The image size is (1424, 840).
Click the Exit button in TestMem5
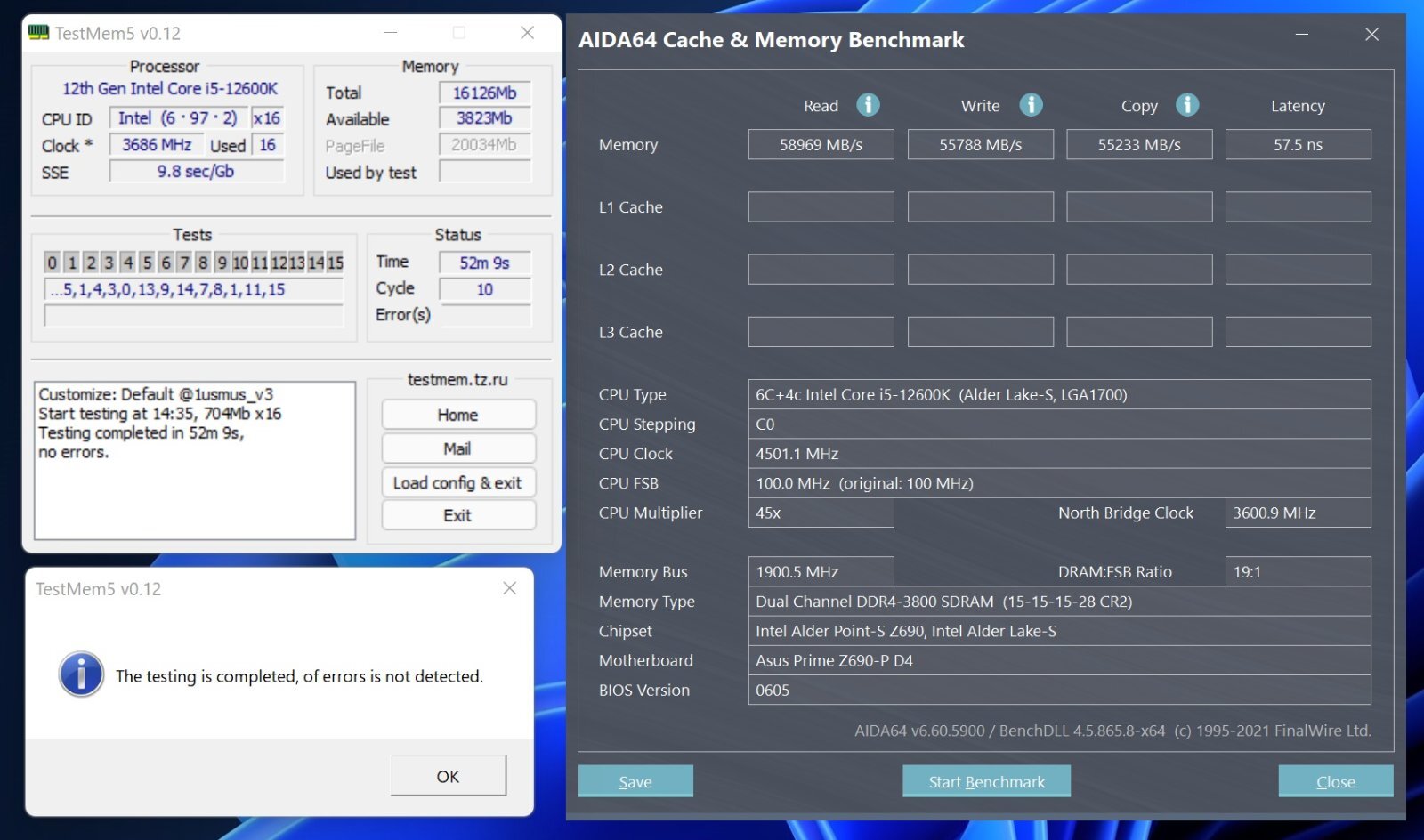click(458, 515)
